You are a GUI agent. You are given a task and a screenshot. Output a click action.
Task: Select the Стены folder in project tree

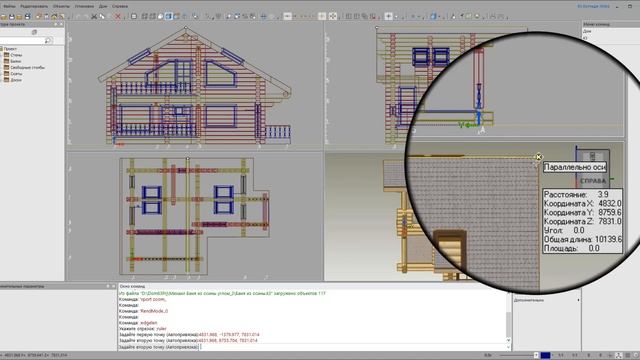point(16,55)
